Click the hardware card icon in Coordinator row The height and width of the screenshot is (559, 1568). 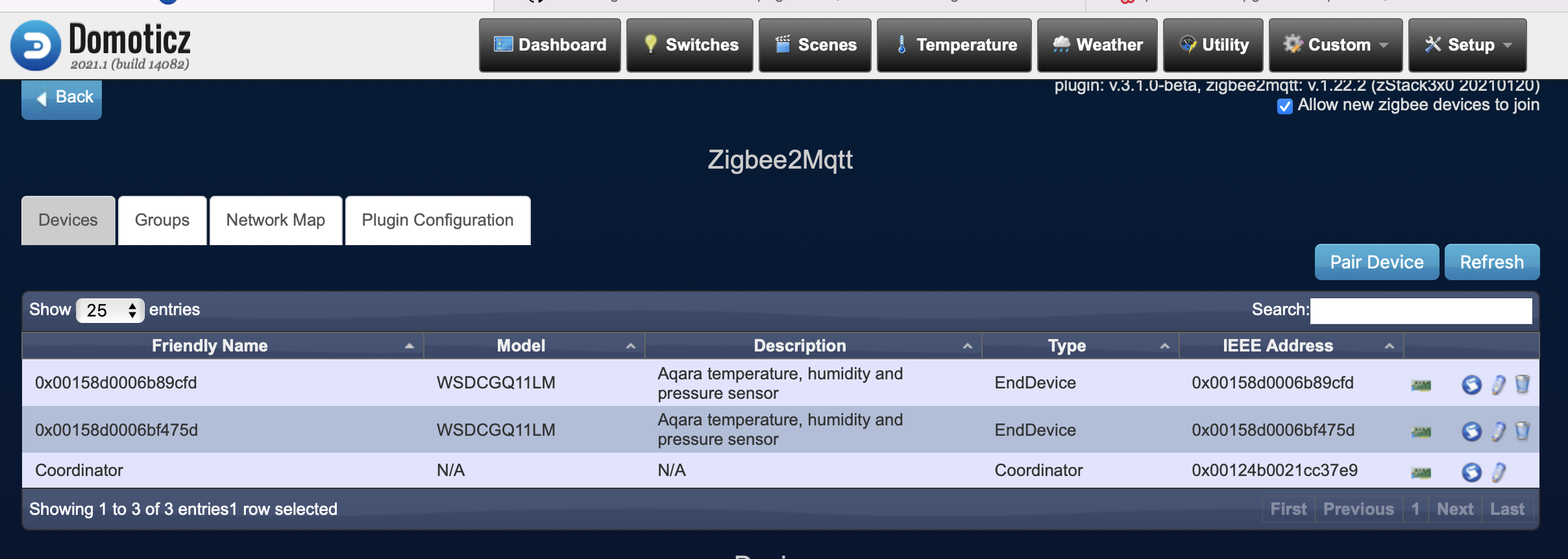click(x=1421, y=472)
